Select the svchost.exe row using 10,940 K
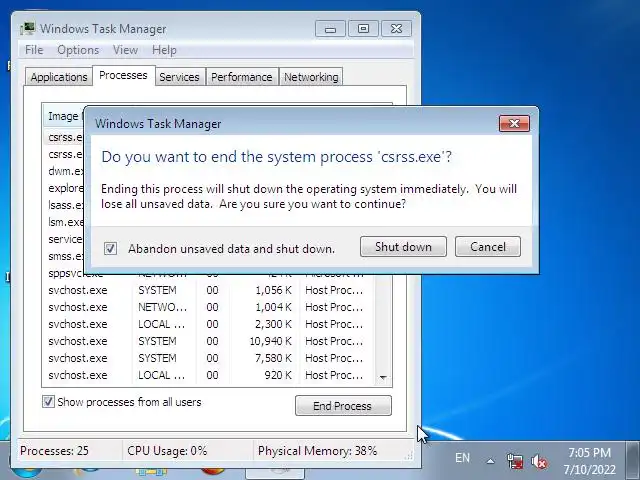 click(x=208, y=341)
